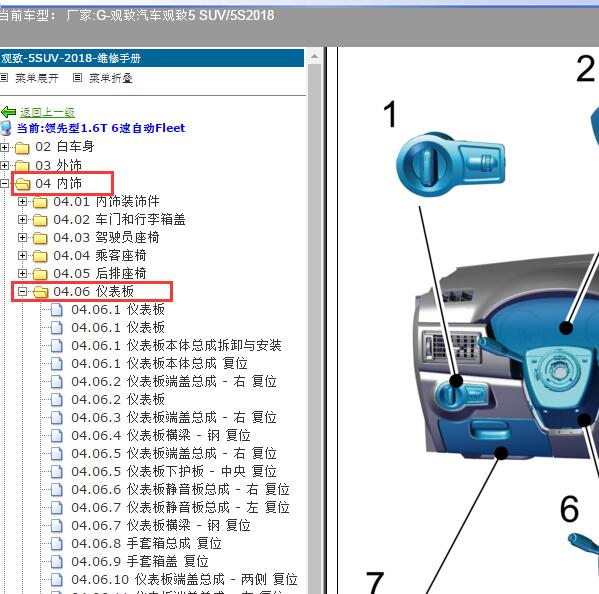Expand the 04.03 驾驶员座椅 node
This screenshot has width=599, height=594.
23,237
